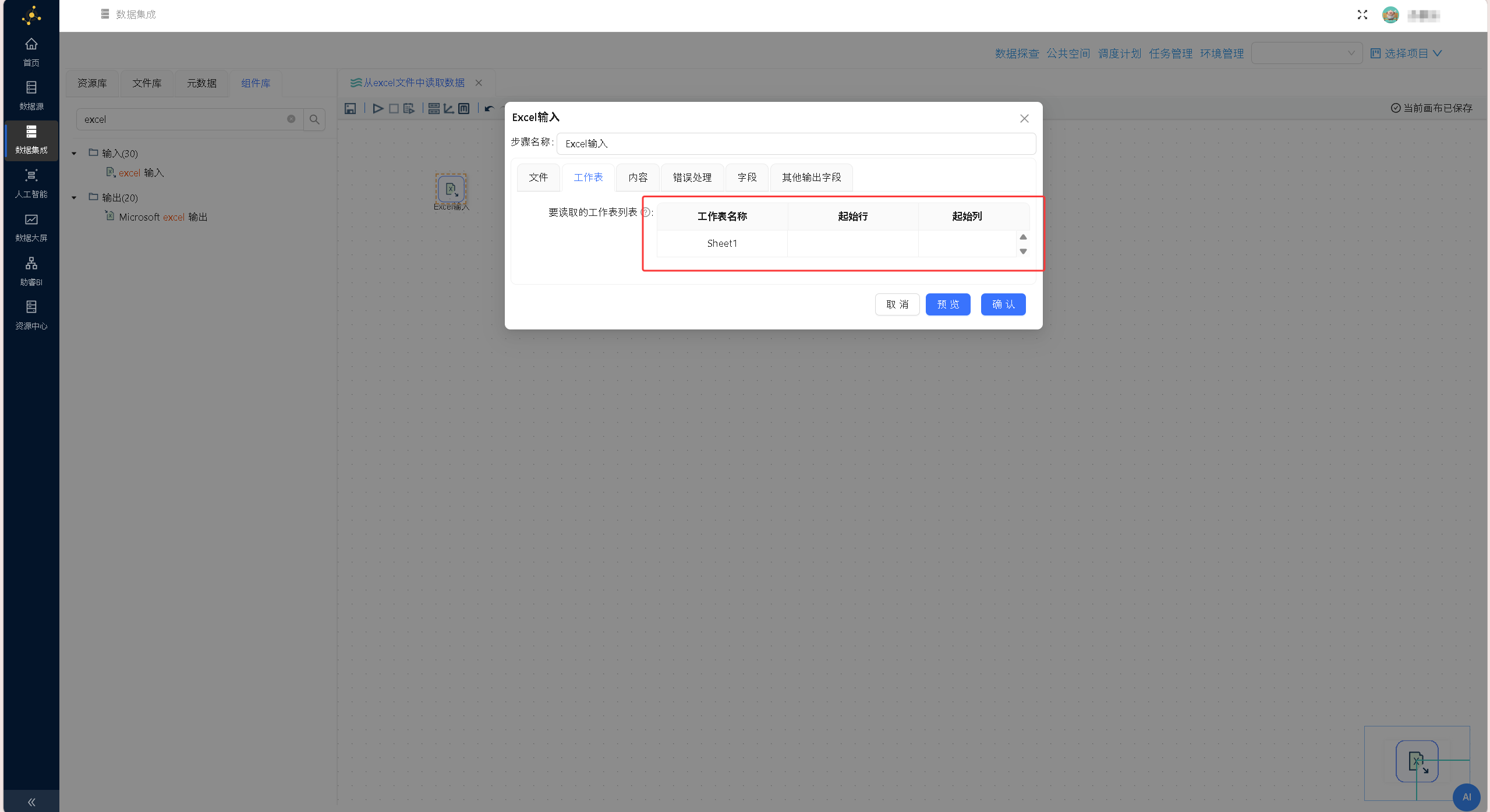
Task: Open the 其他输出字段 tab
Action: click(x=812, y=178)
